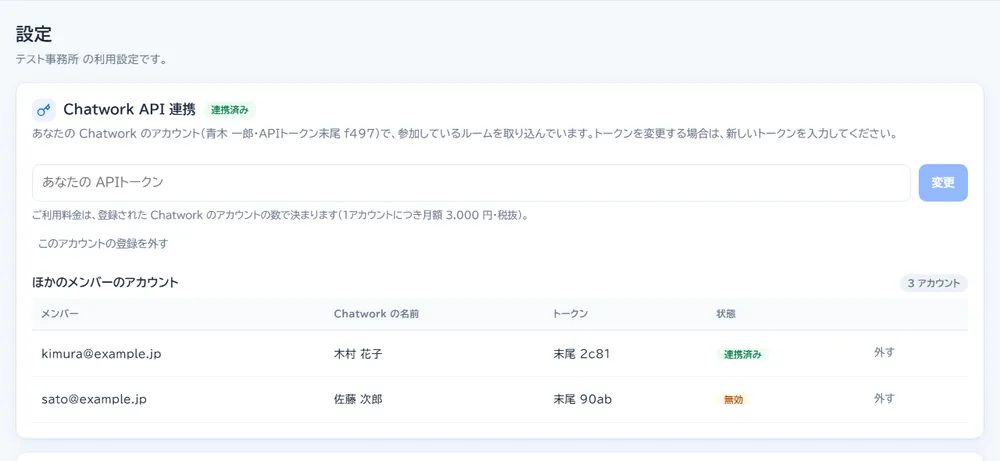The image size is (1000, 461).
Task: Select the sato@example.jp member cell
Action: (x=94, y=400)
